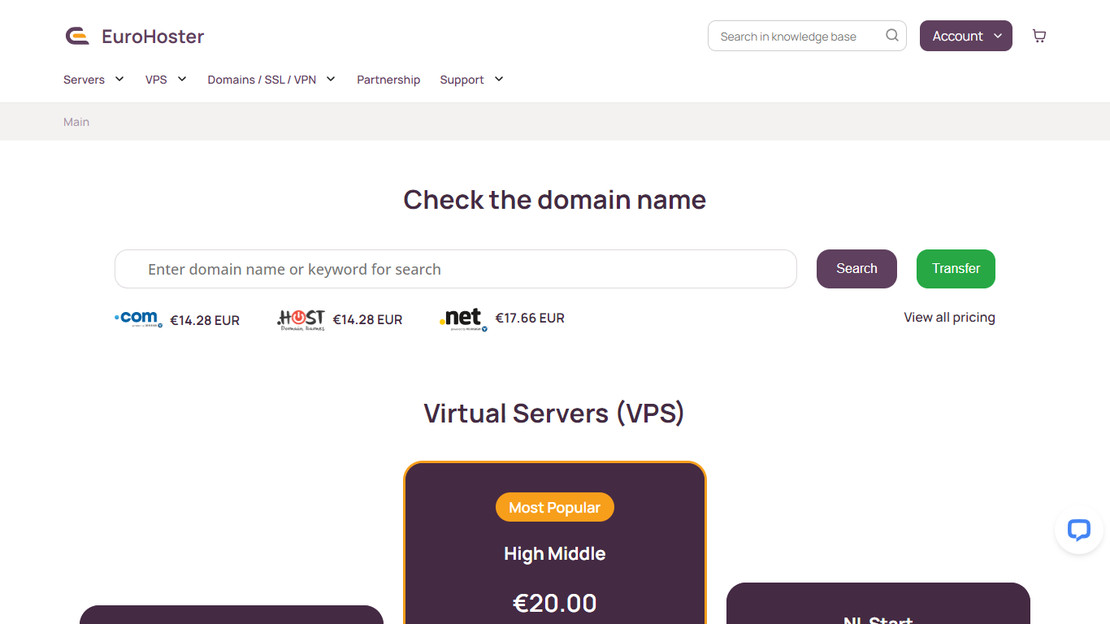Open the Support navigation item

click(462, 79)
